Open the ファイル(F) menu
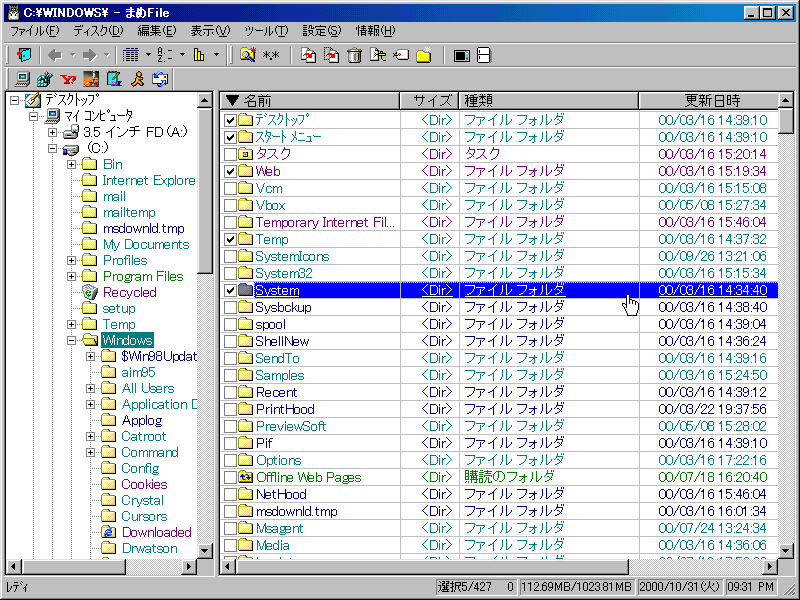The height and width of the screenshot is (600, 800). pyautogui.click(x=35, y=31)
